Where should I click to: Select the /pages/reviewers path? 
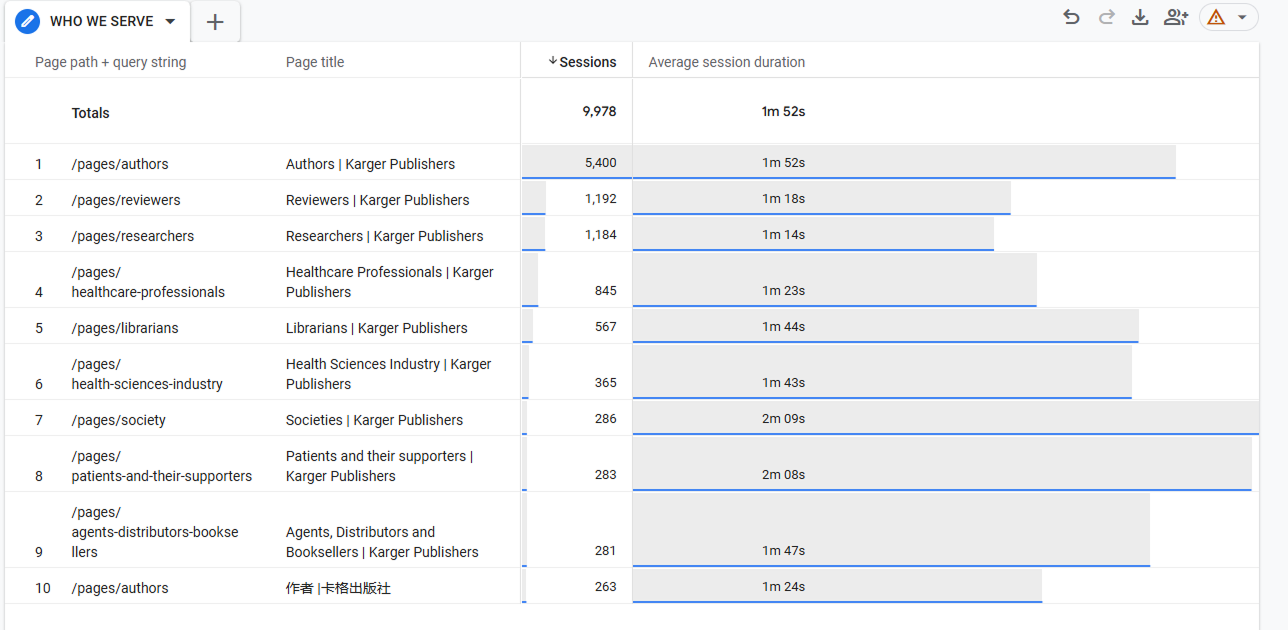coord(126,200)
